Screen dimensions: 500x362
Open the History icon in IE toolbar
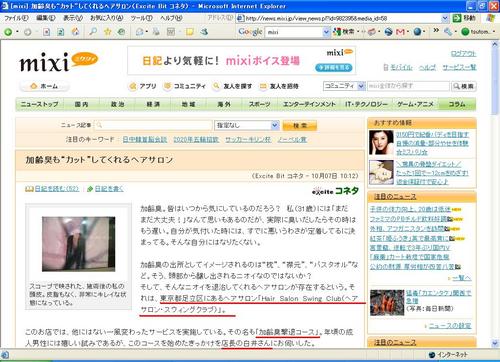coord(121,32)
